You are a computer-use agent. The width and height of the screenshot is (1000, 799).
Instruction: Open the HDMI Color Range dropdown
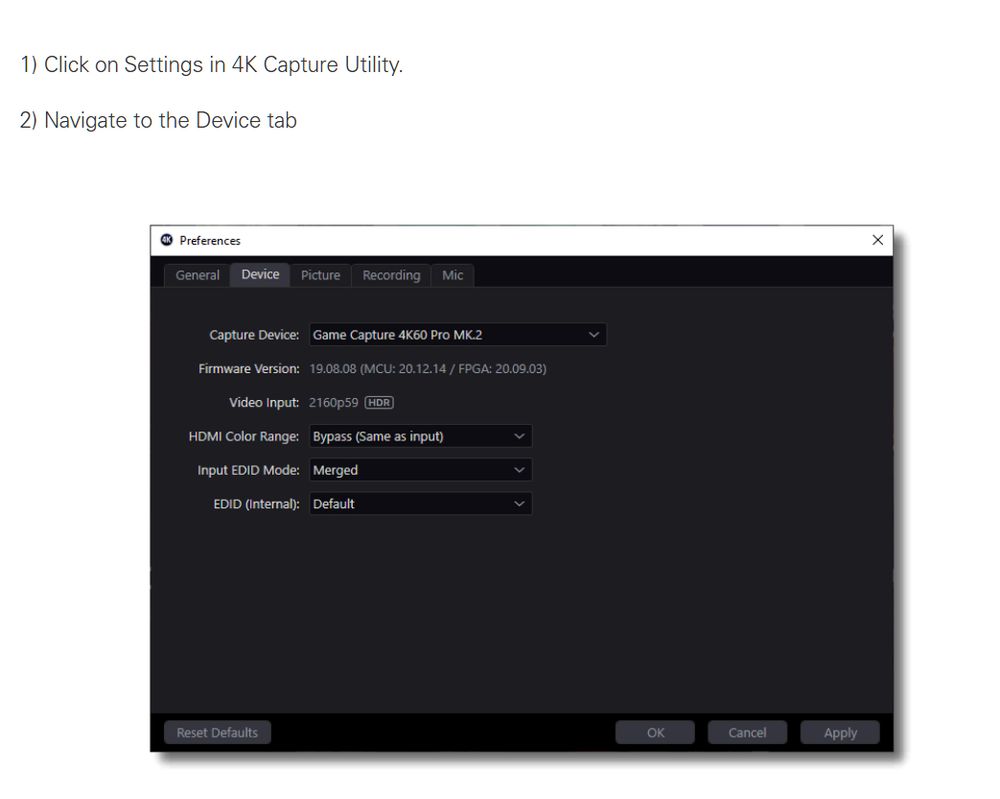click(420, 436)
